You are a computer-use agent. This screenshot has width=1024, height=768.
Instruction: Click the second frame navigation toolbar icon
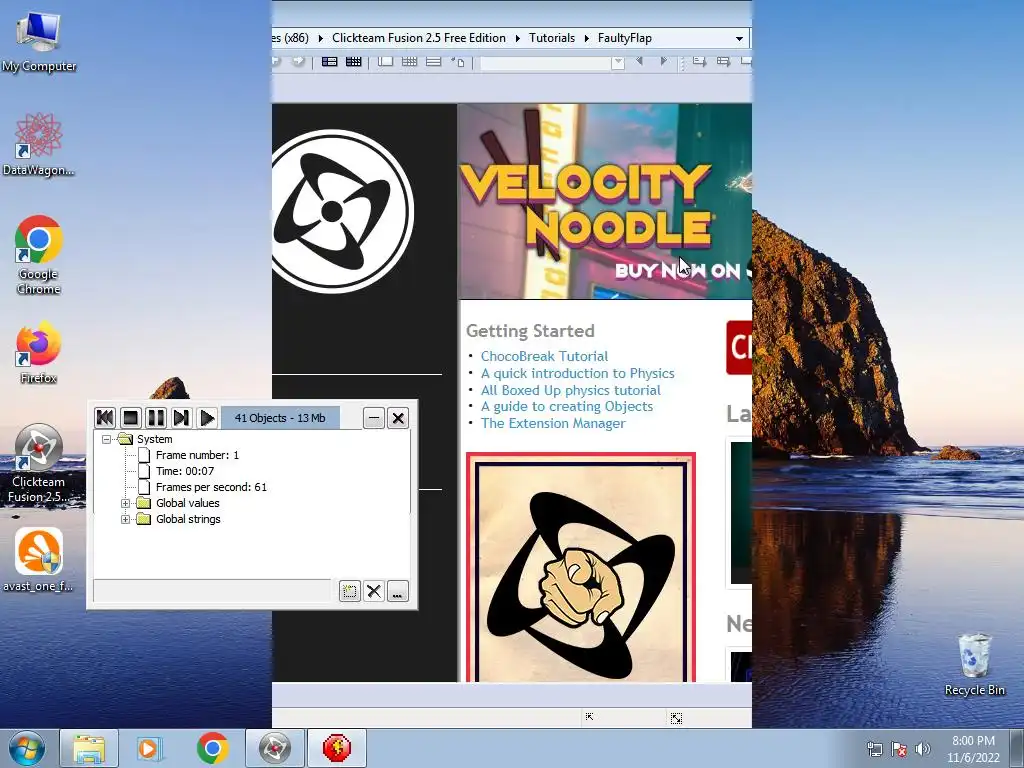click(723, 61)
